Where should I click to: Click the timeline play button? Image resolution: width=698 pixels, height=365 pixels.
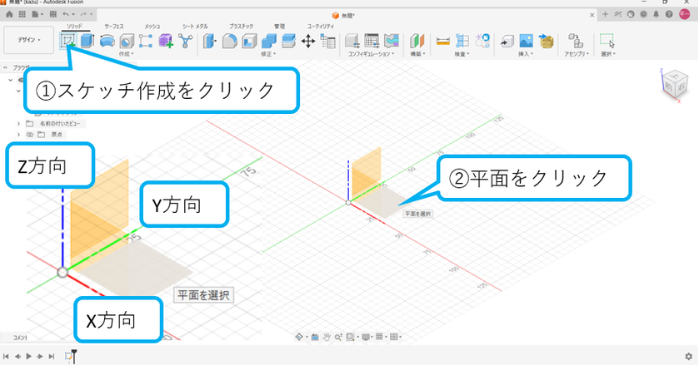(29, 356)
